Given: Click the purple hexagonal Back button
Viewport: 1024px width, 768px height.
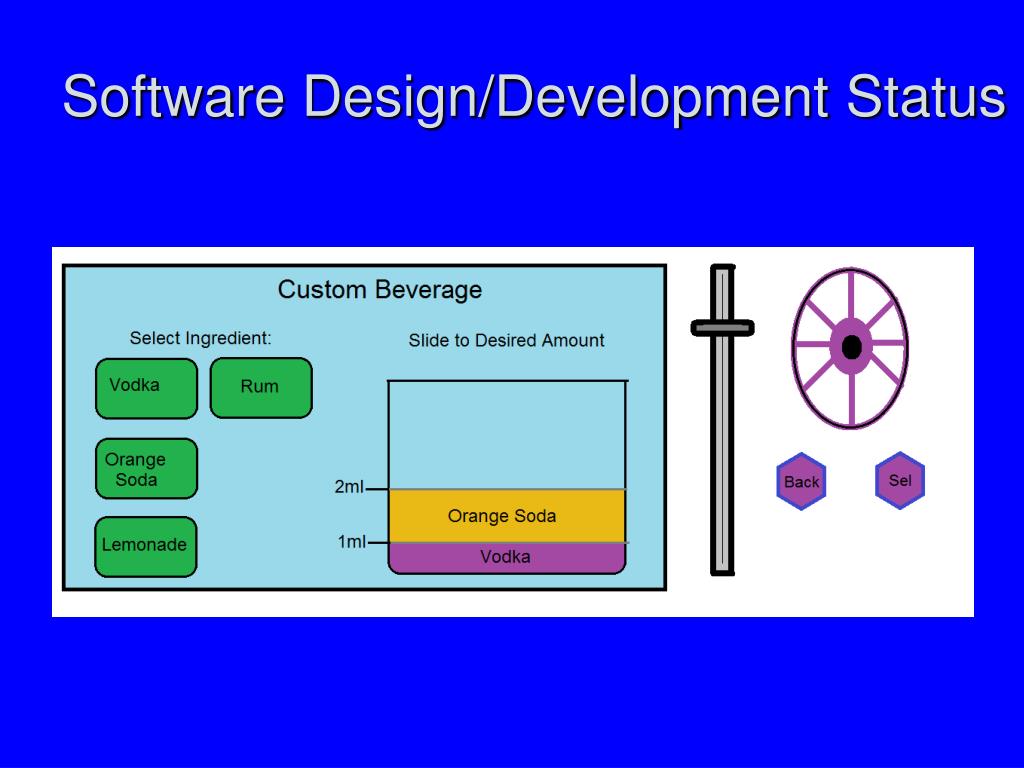Looking at the screenshot, I should tap(801, 482).
